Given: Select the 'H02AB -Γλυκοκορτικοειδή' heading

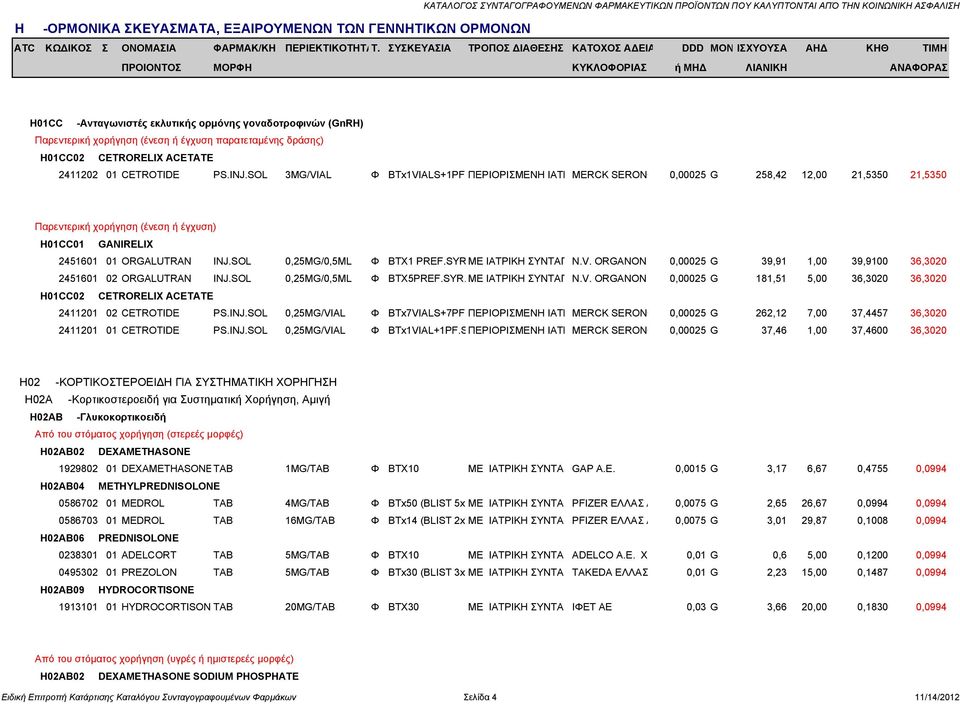Looking at the screenshot, I should 98,417.
